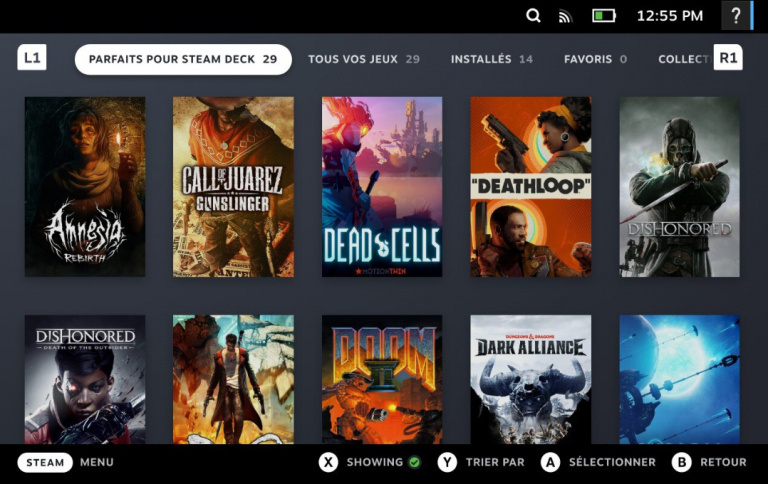Image resolution: width=768 pixels, height=484 pixels.
Task: Click the X button glyph for Showing
Action: [328, 462]
